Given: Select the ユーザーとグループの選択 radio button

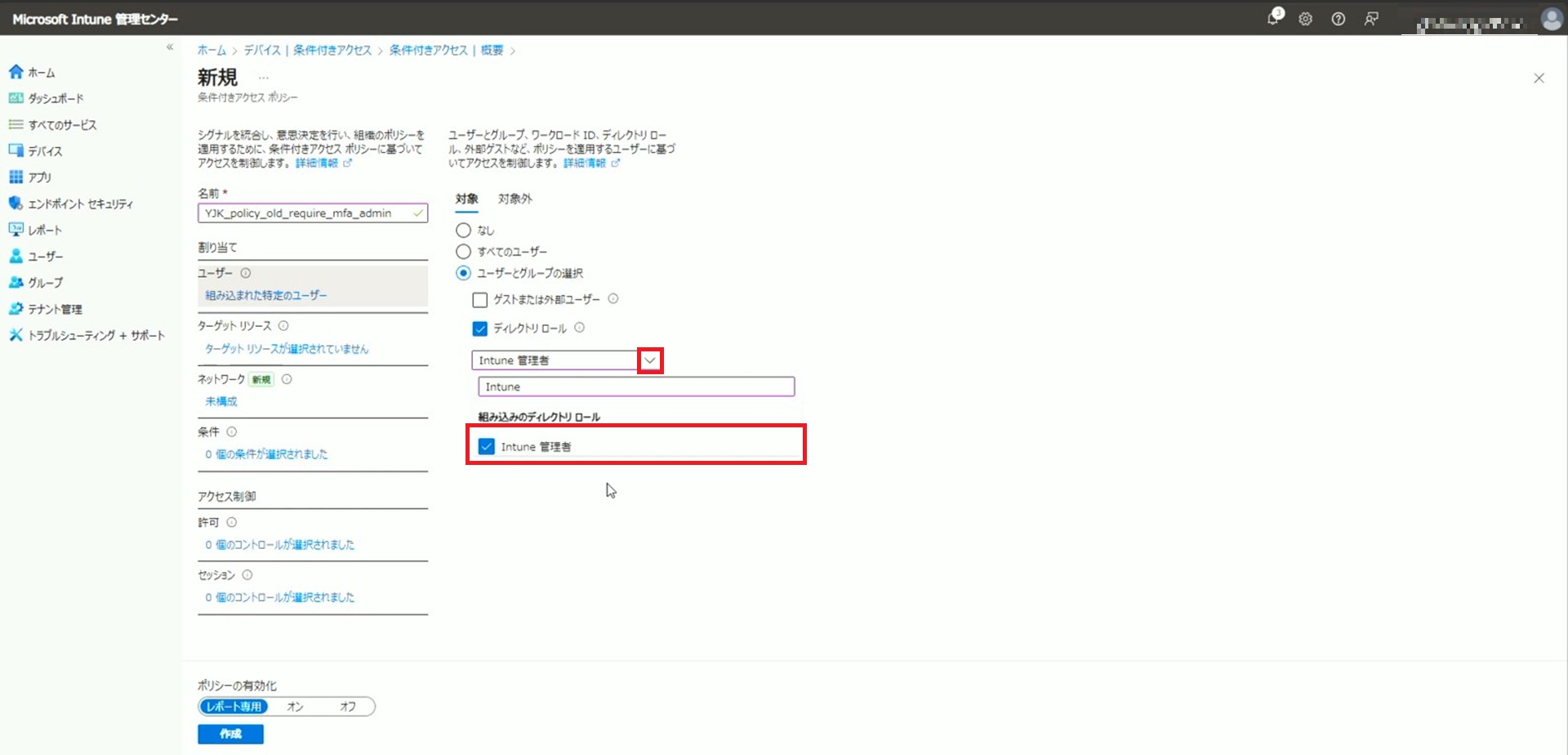Looking at the screenshot, I should 463,273.
